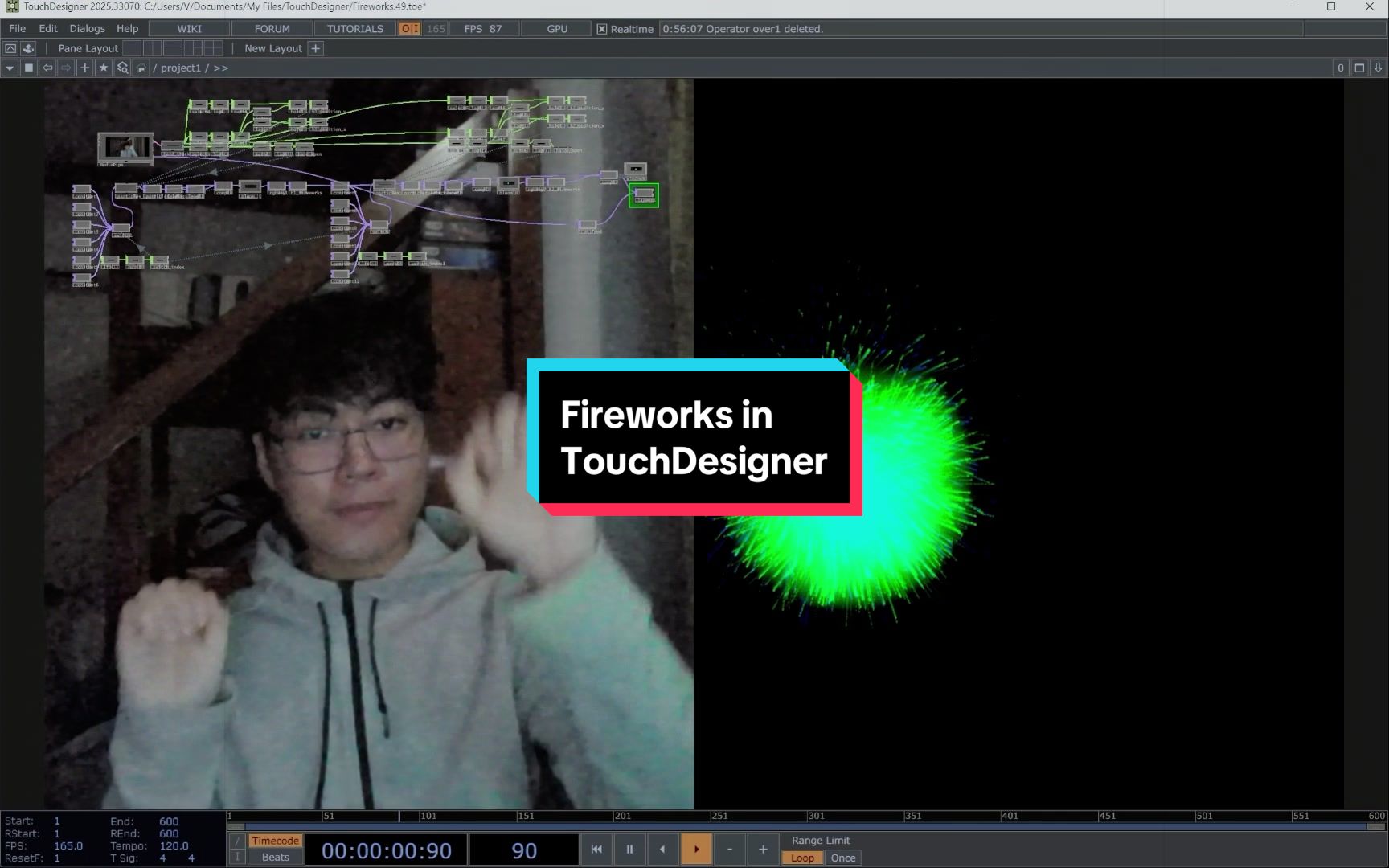Open bookmarks star icon
1389x868 pixels.
click(104, 68)
